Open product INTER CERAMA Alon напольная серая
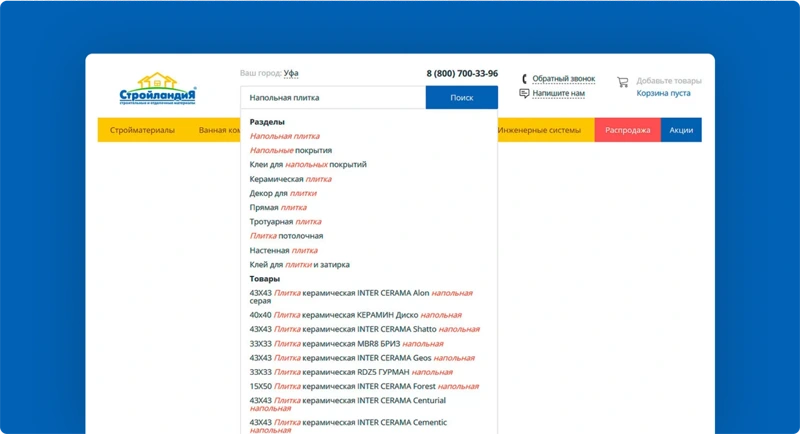800x434 pixels. pyautogui.click(x=361, y=297)
